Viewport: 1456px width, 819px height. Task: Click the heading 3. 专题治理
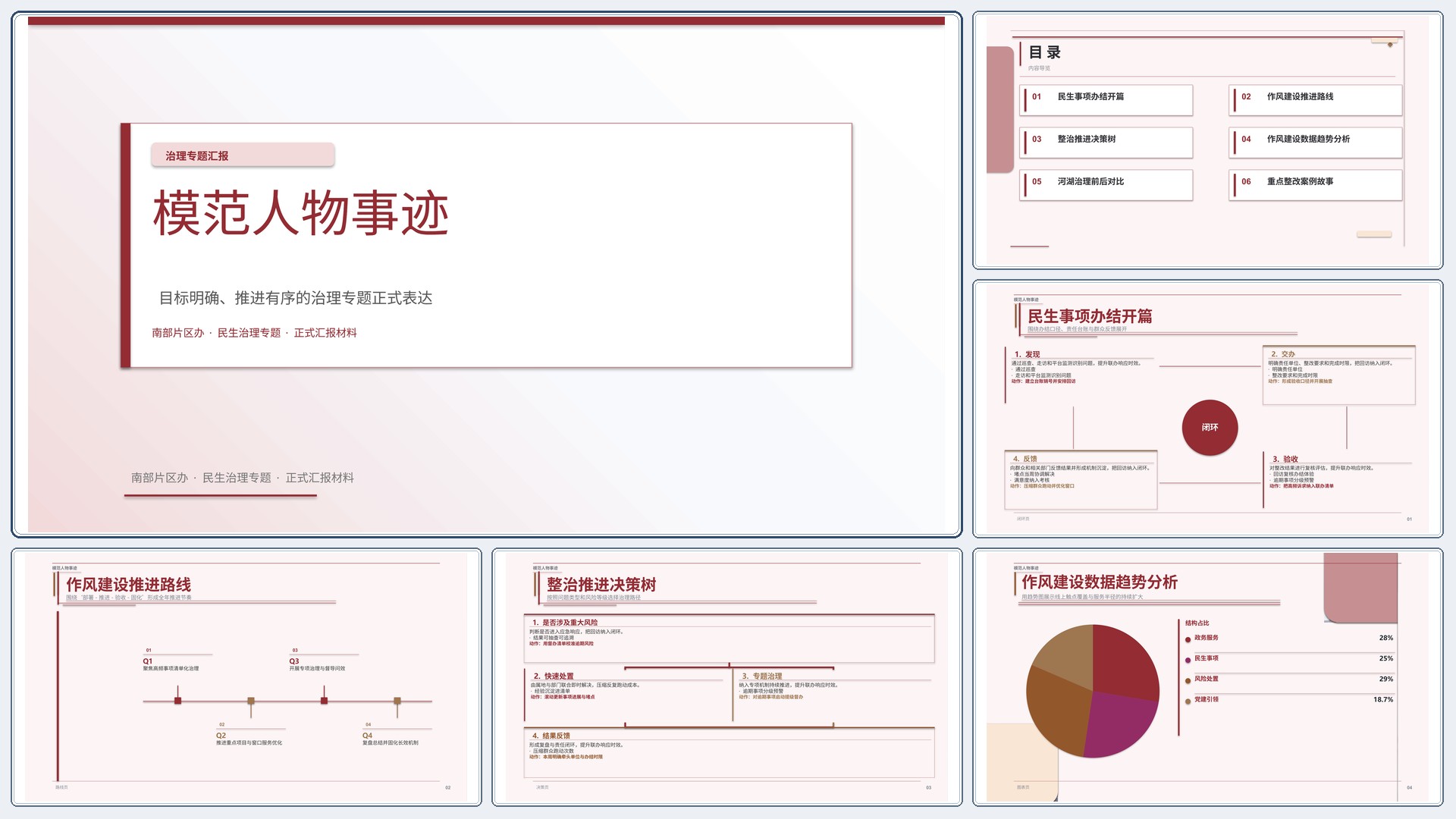click(762, 676)
